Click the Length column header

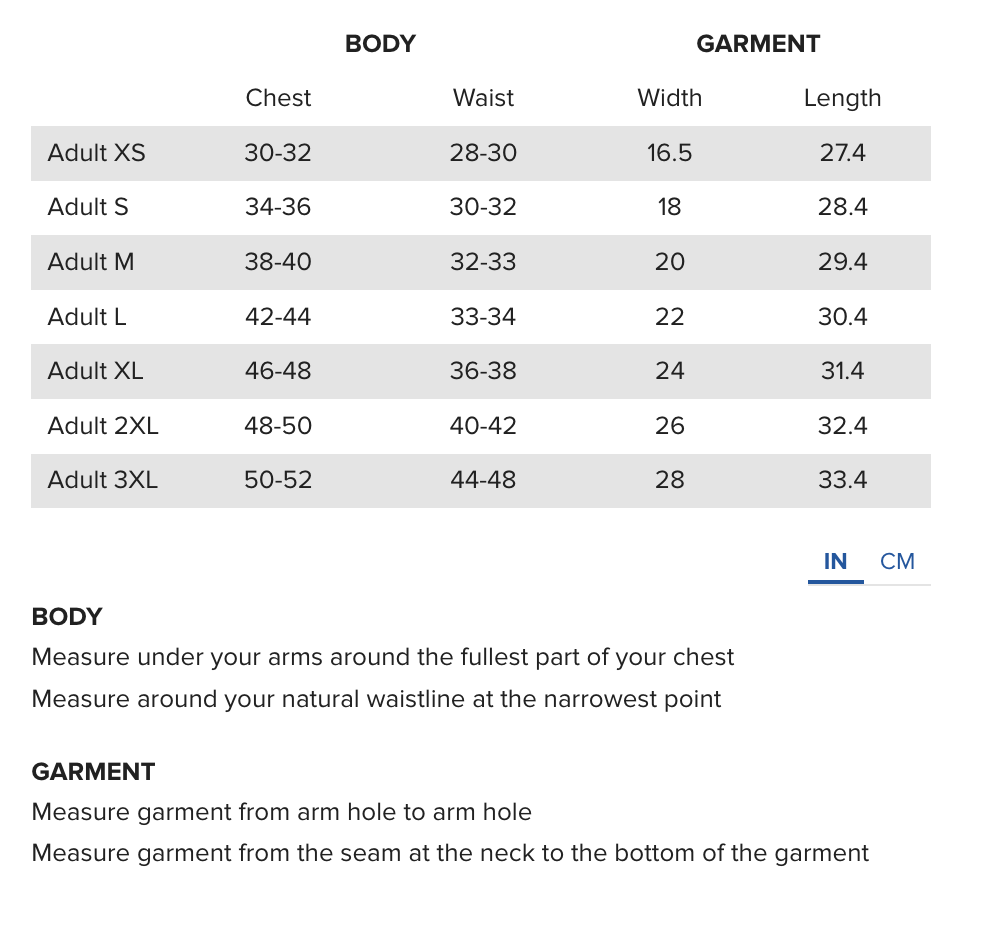(x=842, y=98)
